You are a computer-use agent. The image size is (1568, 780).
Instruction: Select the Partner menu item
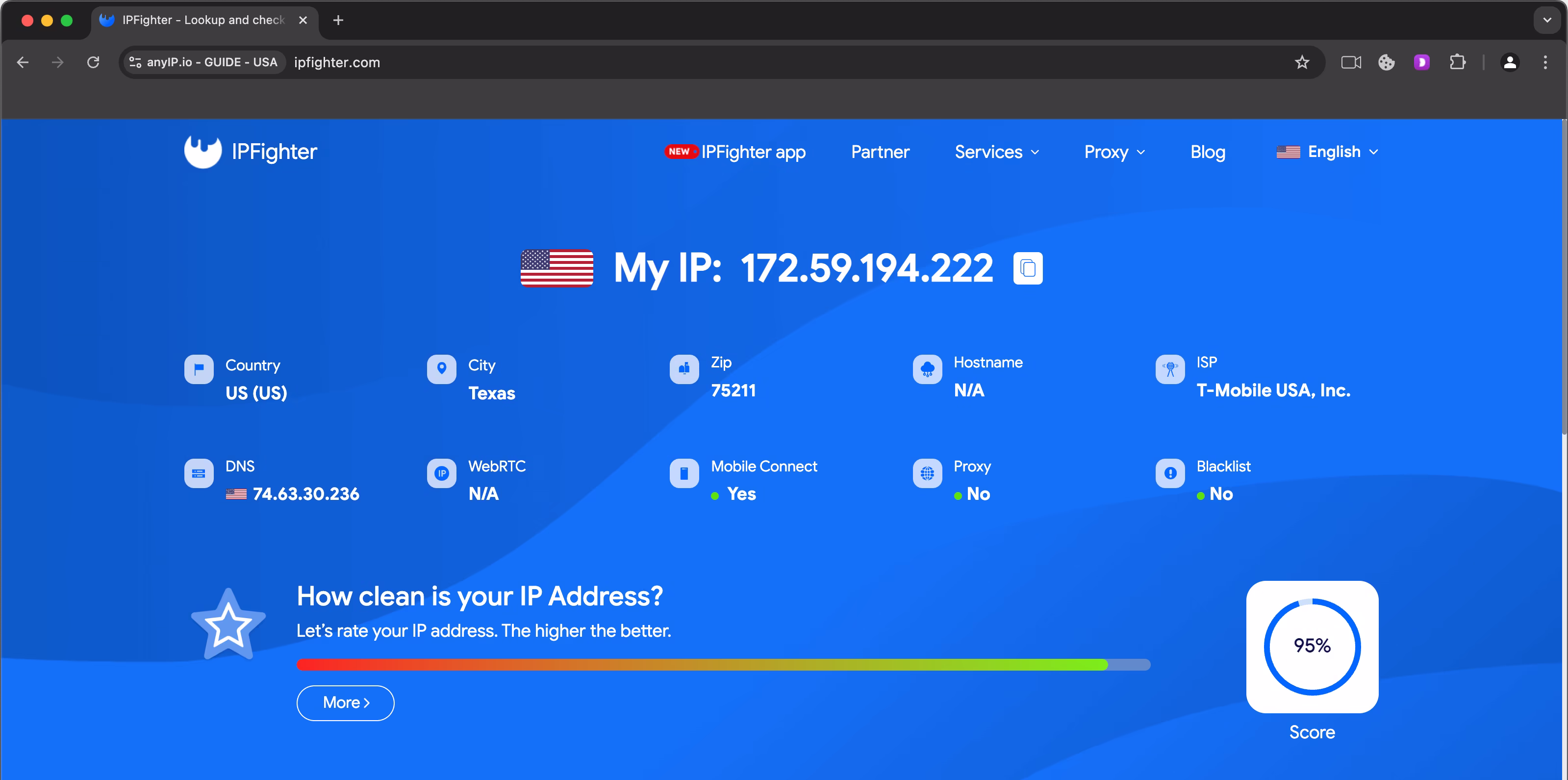click(x=880, y=152)
